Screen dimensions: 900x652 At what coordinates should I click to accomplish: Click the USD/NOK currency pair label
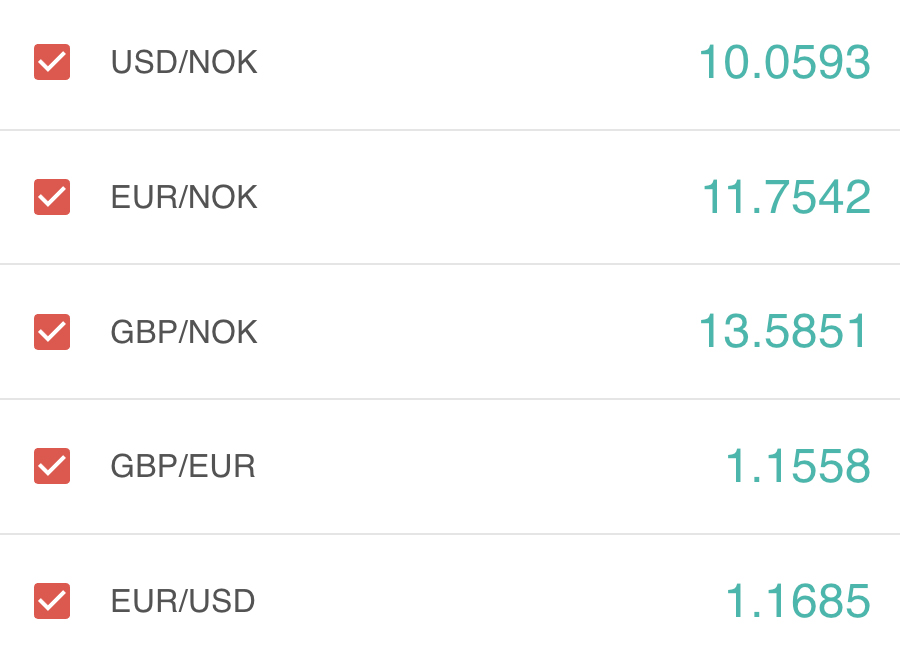click(184, 62)
